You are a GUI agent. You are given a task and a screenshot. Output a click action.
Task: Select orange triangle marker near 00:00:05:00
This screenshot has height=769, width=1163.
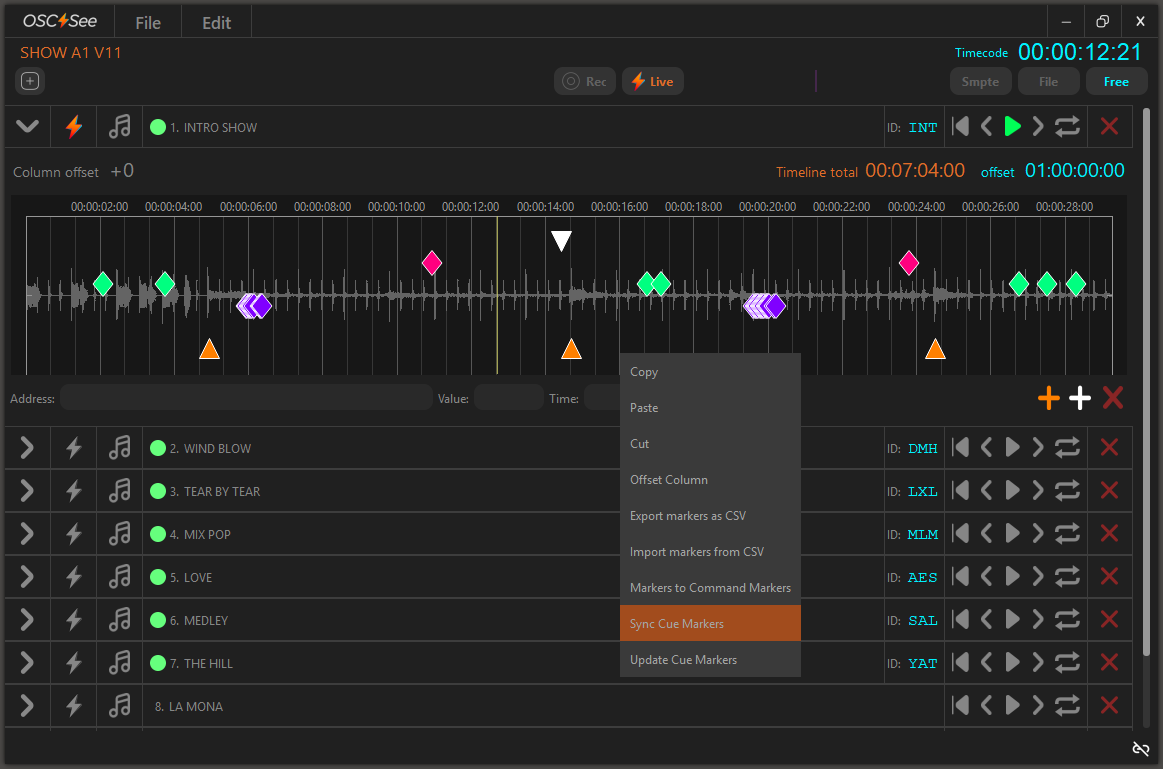[209, 349]
